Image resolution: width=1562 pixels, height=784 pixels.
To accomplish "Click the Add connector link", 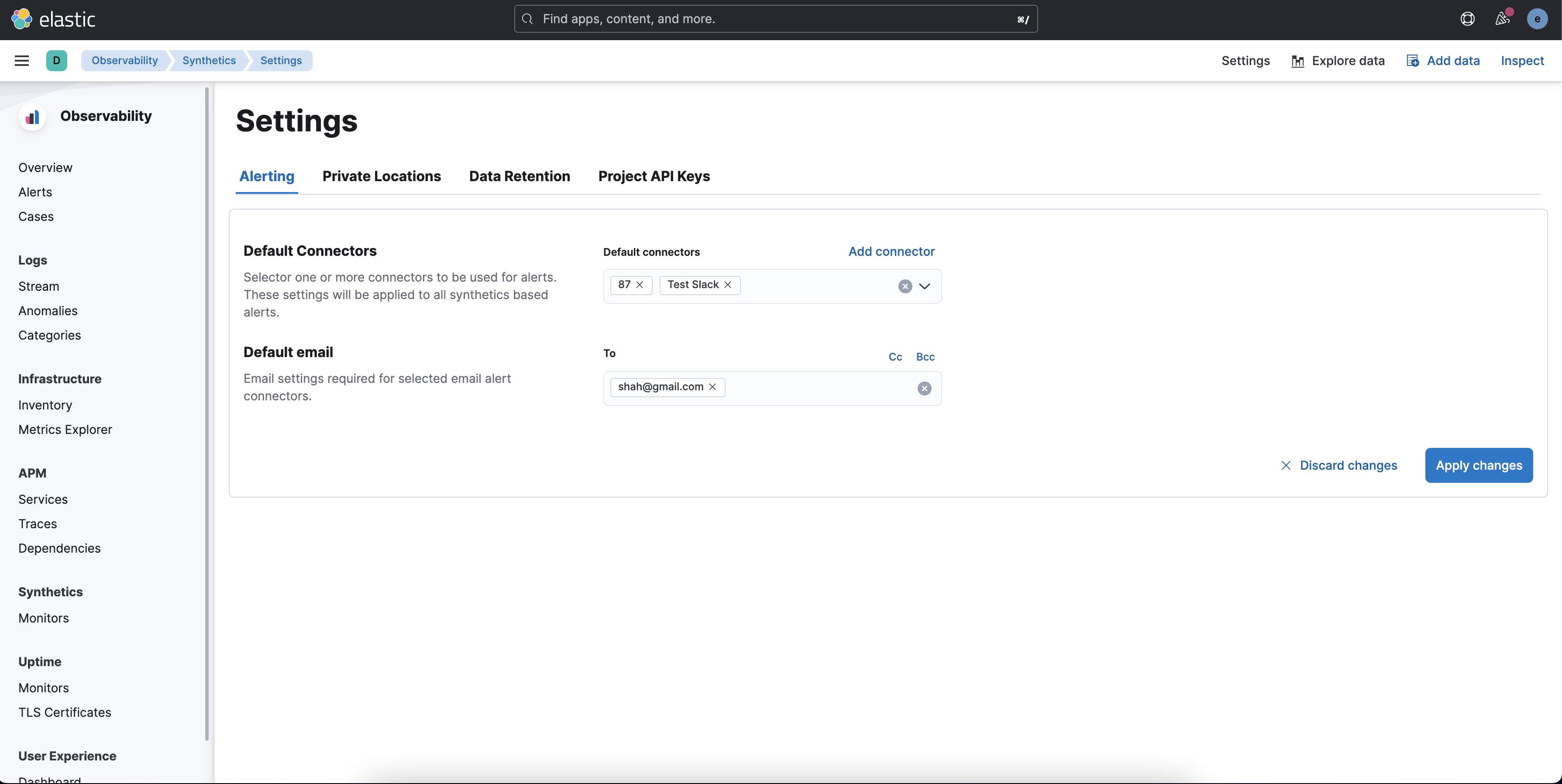I will click(x=891, y=251).
